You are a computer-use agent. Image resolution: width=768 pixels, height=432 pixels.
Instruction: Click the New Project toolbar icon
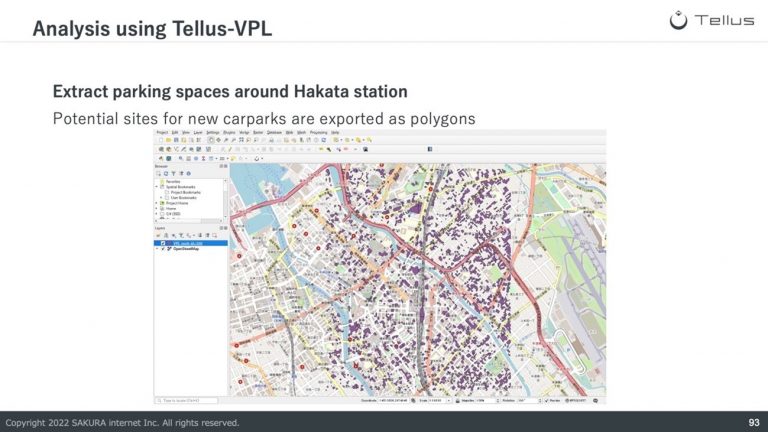[x=161, y=140]
